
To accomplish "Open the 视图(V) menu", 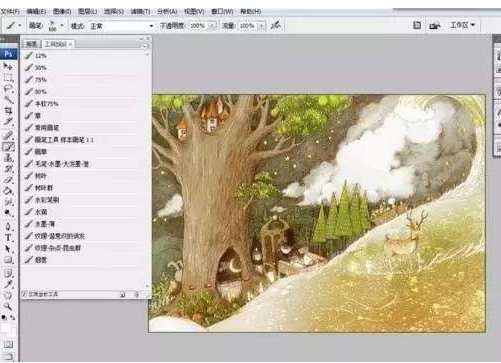I will point(194,12).
